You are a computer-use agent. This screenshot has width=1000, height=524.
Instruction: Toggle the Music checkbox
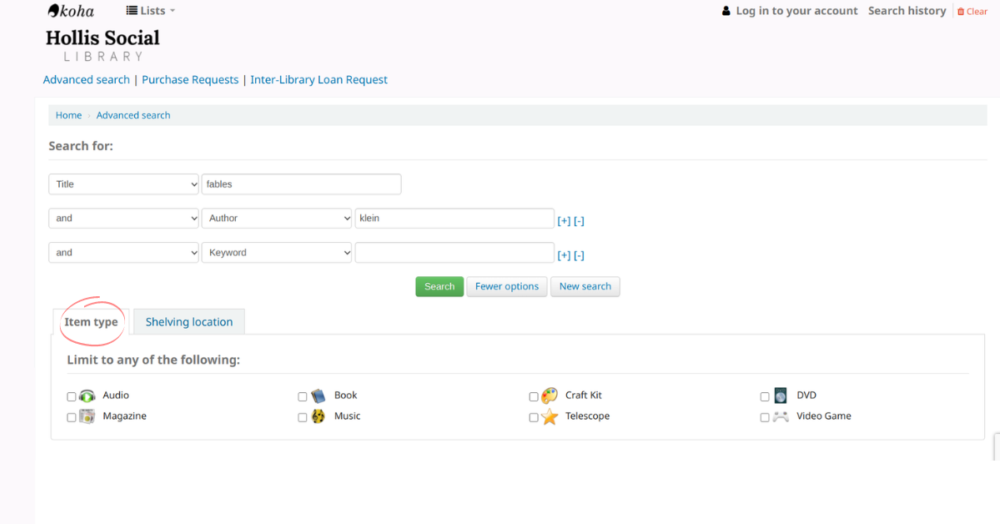tap(302, 418)
